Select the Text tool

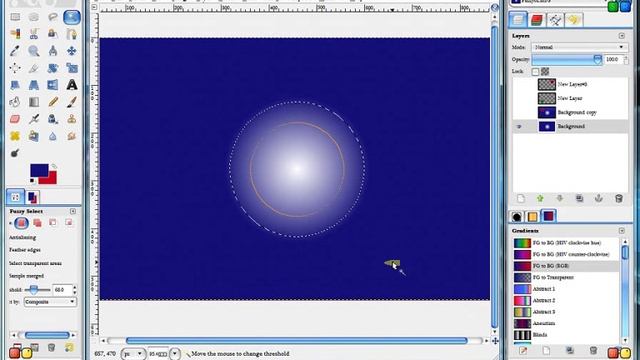point(72,85)
